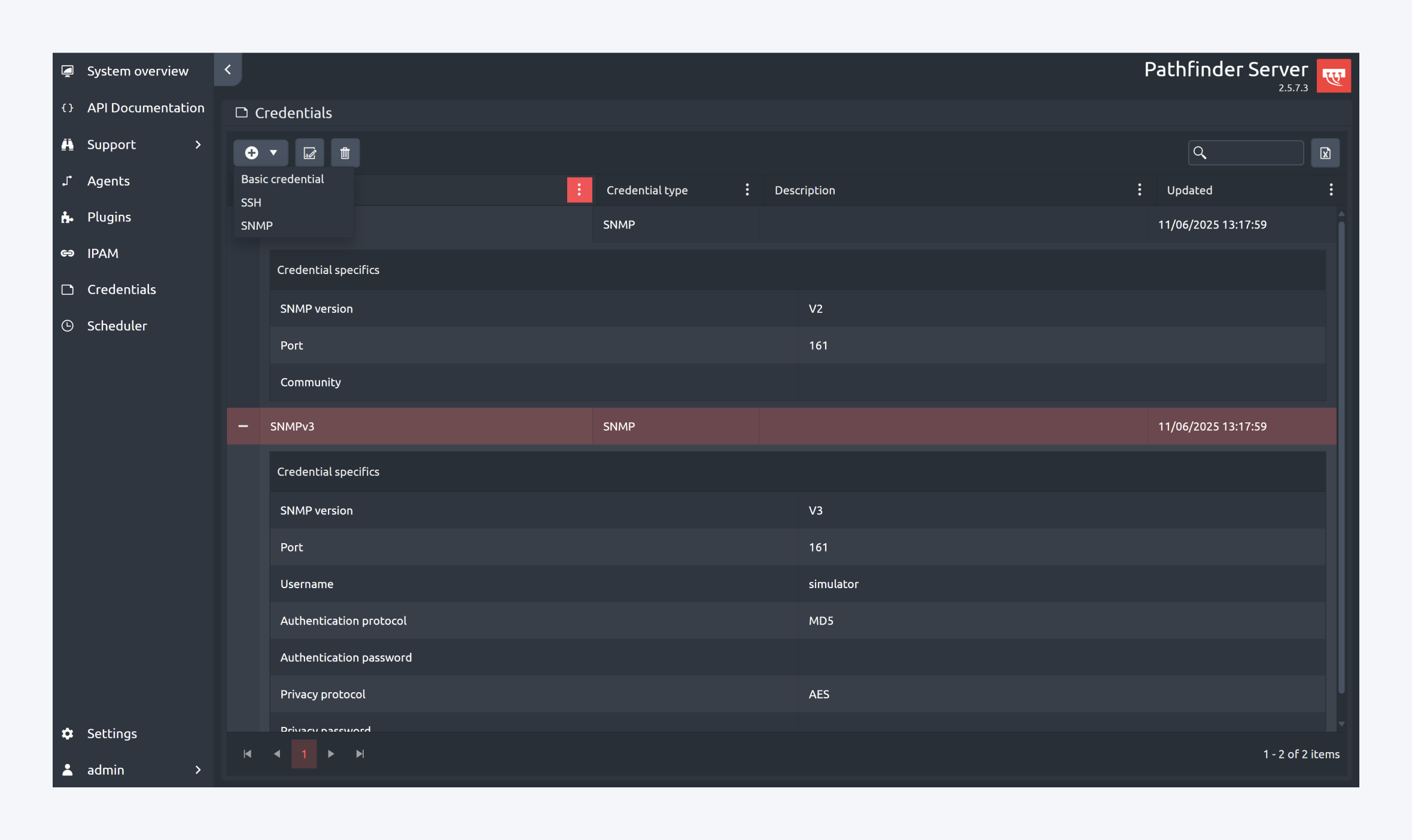
Task: Export credentials with Excel icon
Action: click(1325, 153)
